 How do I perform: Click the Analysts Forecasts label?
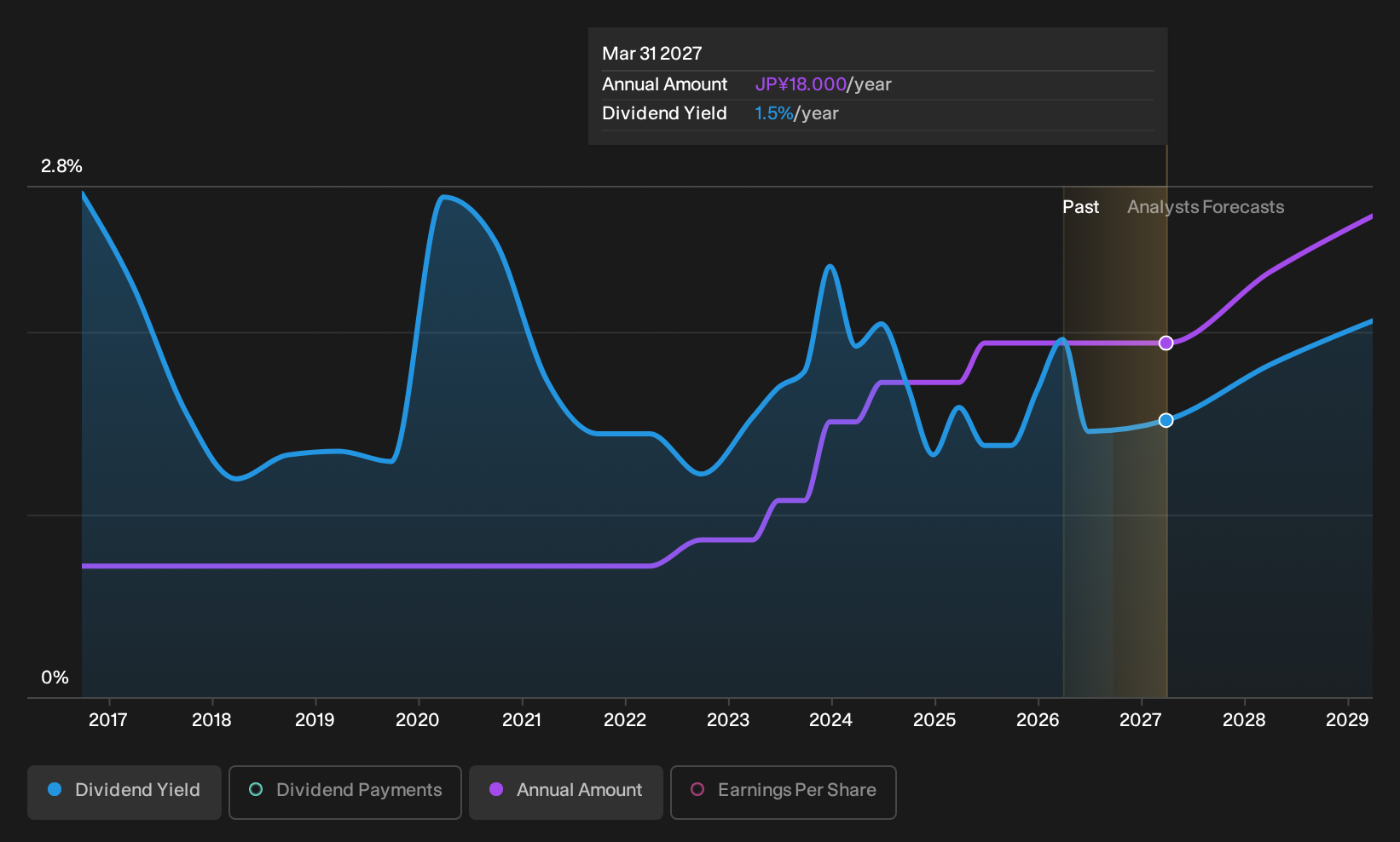point(1206,207)
